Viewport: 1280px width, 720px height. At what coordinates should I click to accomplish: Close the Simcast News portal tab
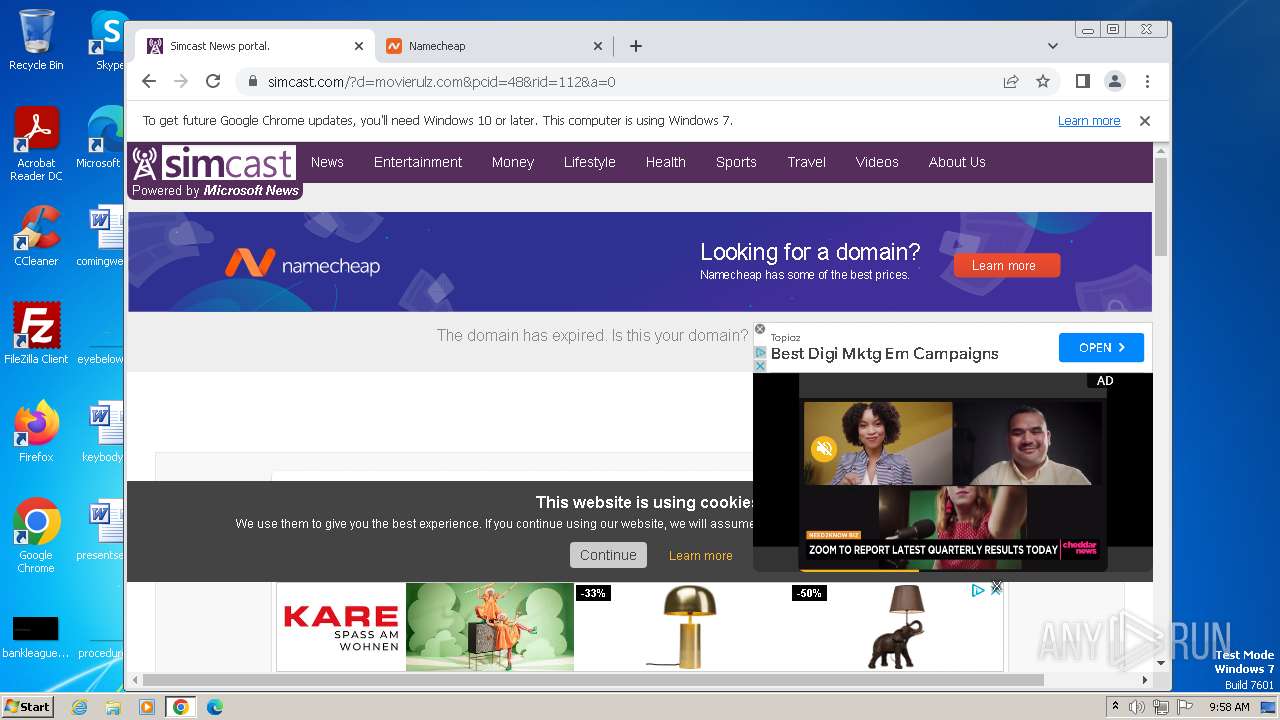(x=359, y=46)
